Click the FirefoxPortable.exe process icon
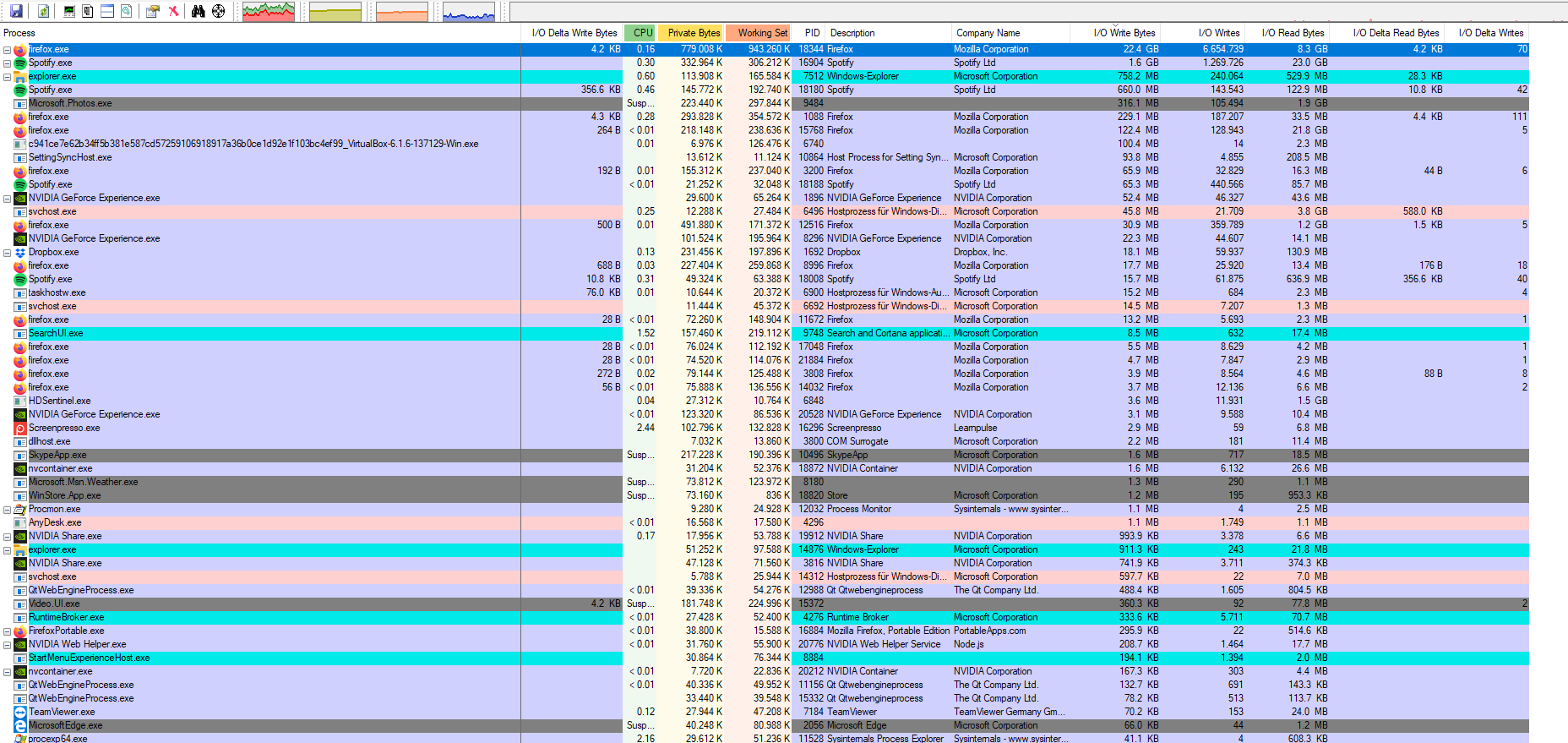Screen dimensions: 1568x743 coord(20,631)
